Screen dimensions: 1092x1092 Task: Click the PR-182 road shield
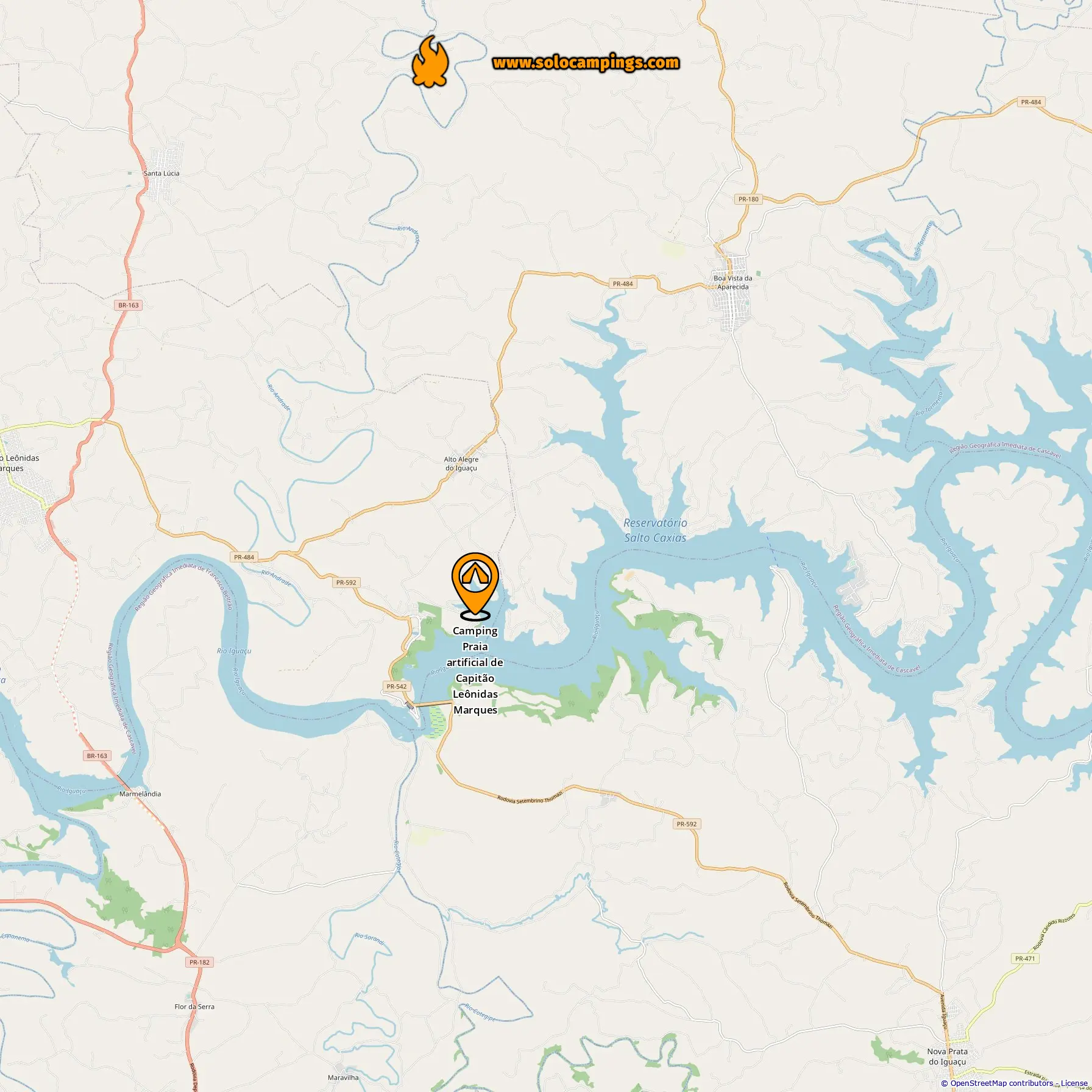(x=199, y=962)
